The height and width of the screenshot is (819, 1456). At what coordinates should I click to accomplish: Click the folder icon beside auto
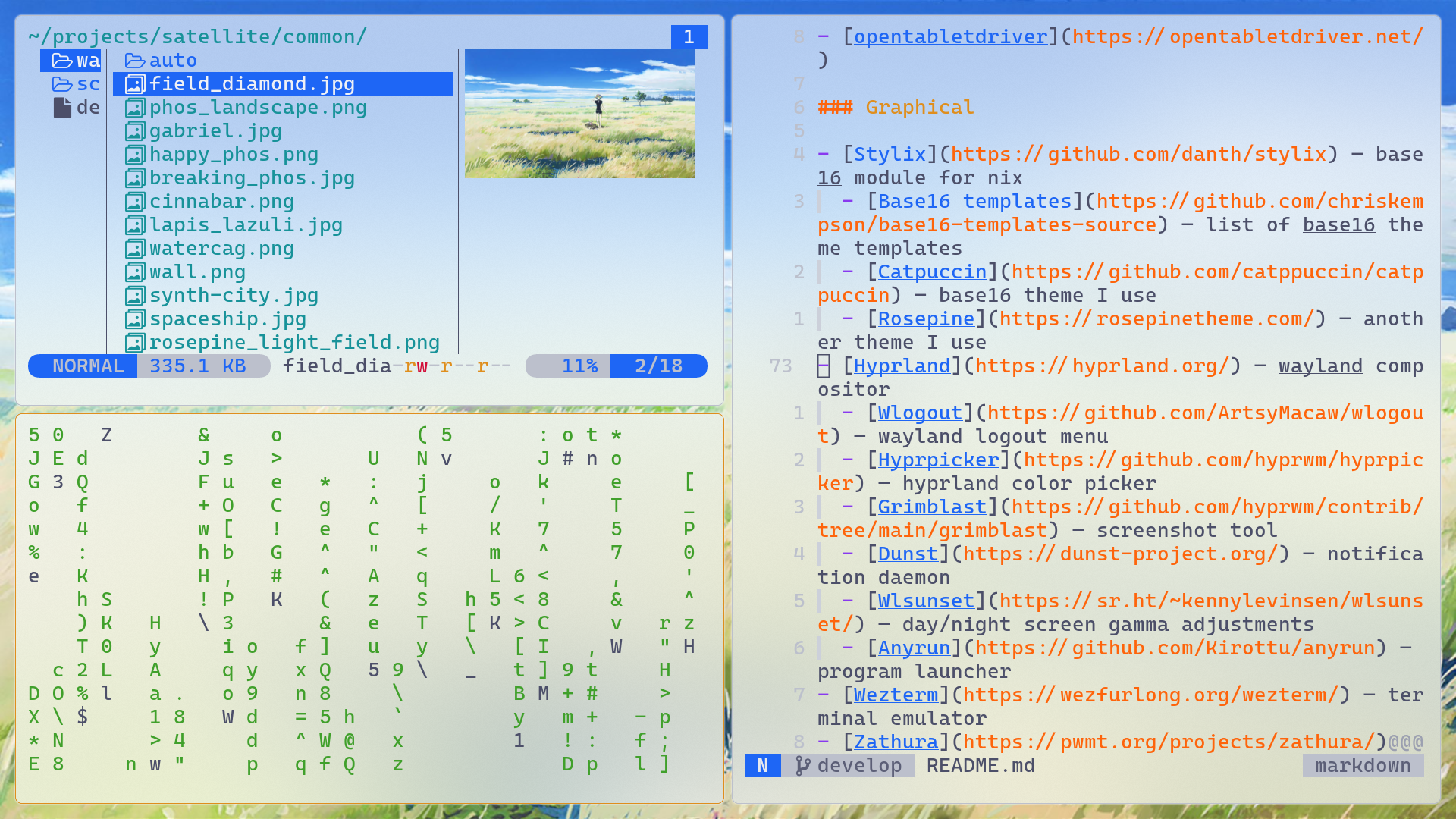135,61
